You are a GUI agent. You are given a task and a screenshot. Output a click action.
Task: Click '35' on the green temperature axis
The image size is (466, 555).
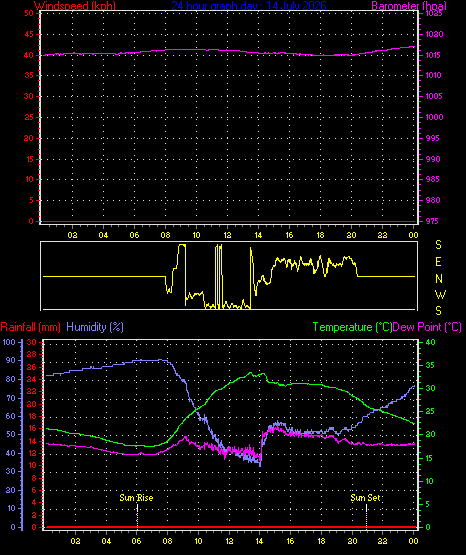click(430, 365)
